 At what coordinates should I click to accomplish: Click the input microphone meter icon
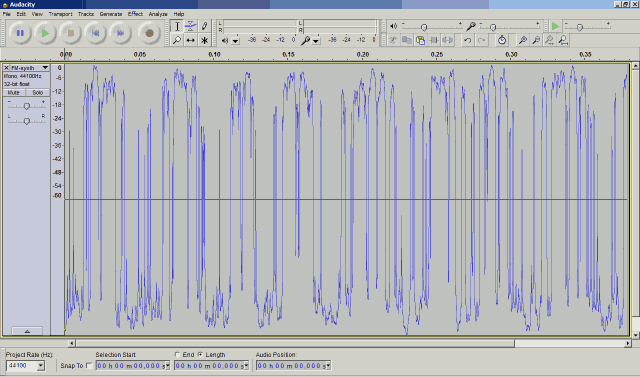pos(305,40)
